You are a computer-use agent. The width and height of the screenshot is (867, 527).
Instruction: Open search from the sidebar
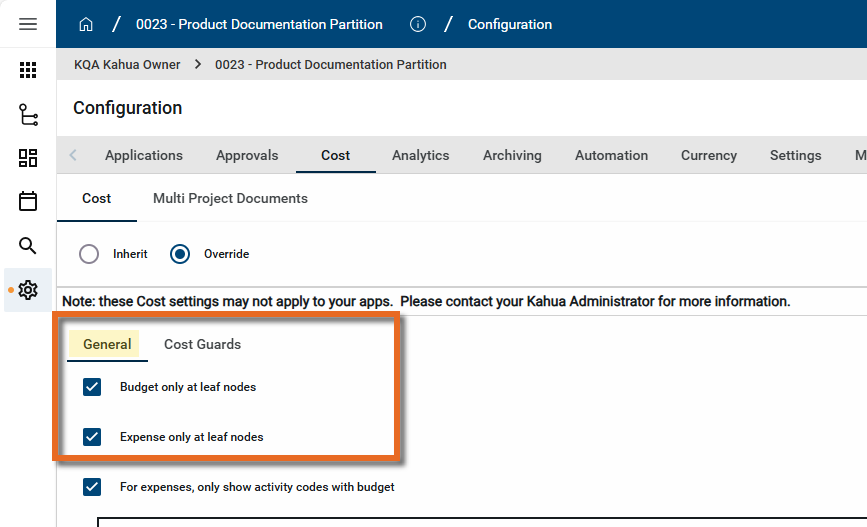28,246
